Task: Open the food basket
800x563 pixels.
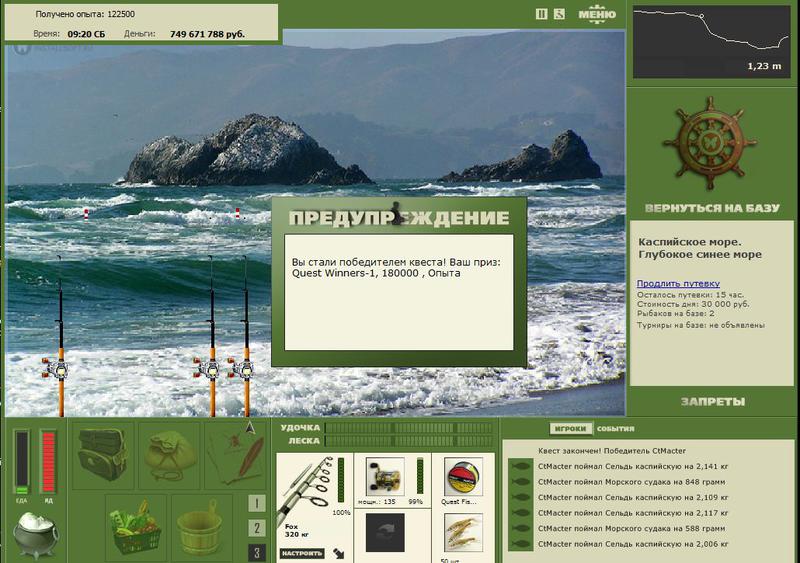Action: [x=136, y=527]
